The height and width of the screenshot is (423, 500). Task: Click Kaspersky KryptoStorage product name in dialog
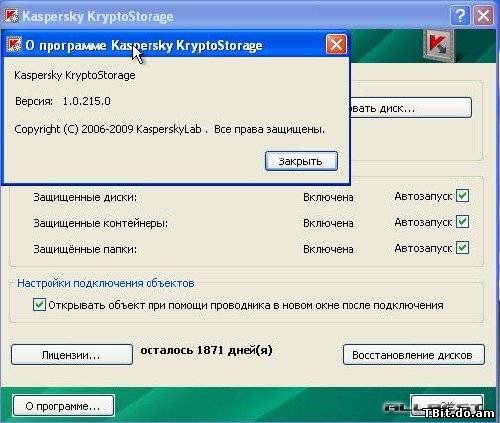click(75, 75)
